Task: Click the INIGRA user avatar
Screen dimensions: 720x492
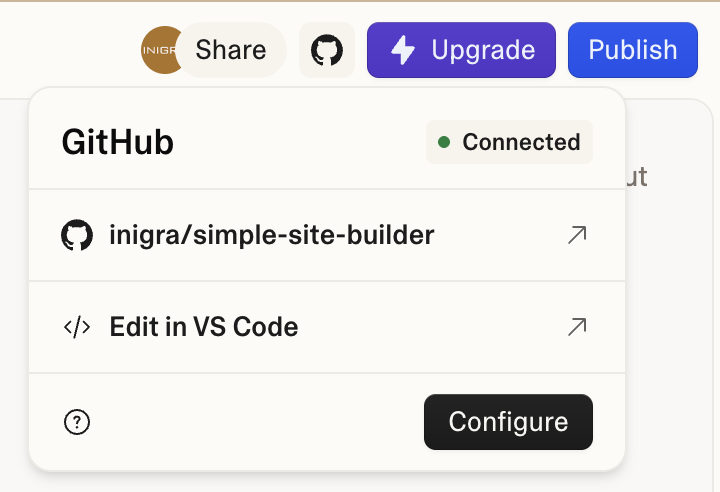Action: click(158, 50)
